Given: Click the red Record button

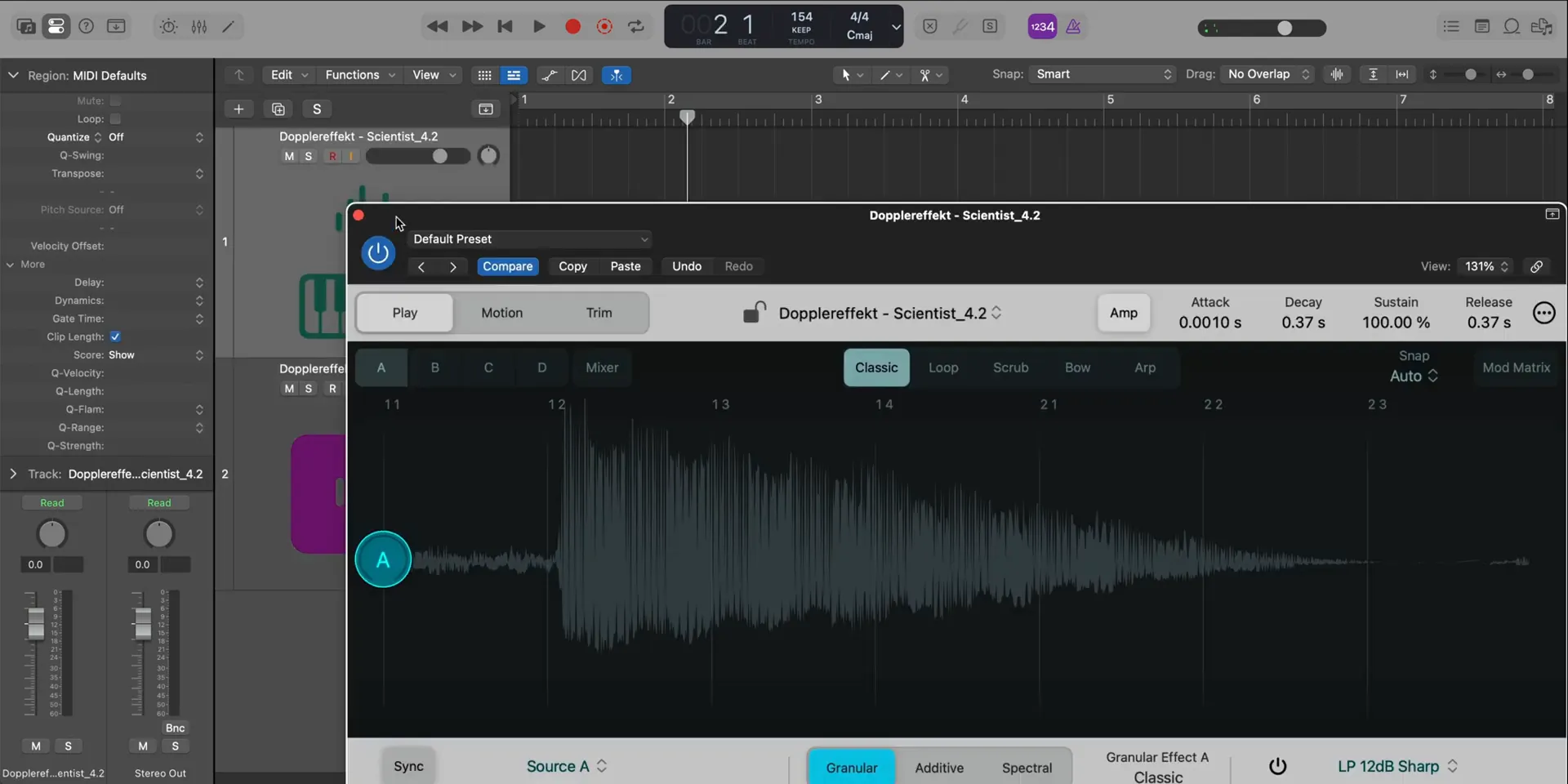Looking at the screenshot, I should click(572, 26).
